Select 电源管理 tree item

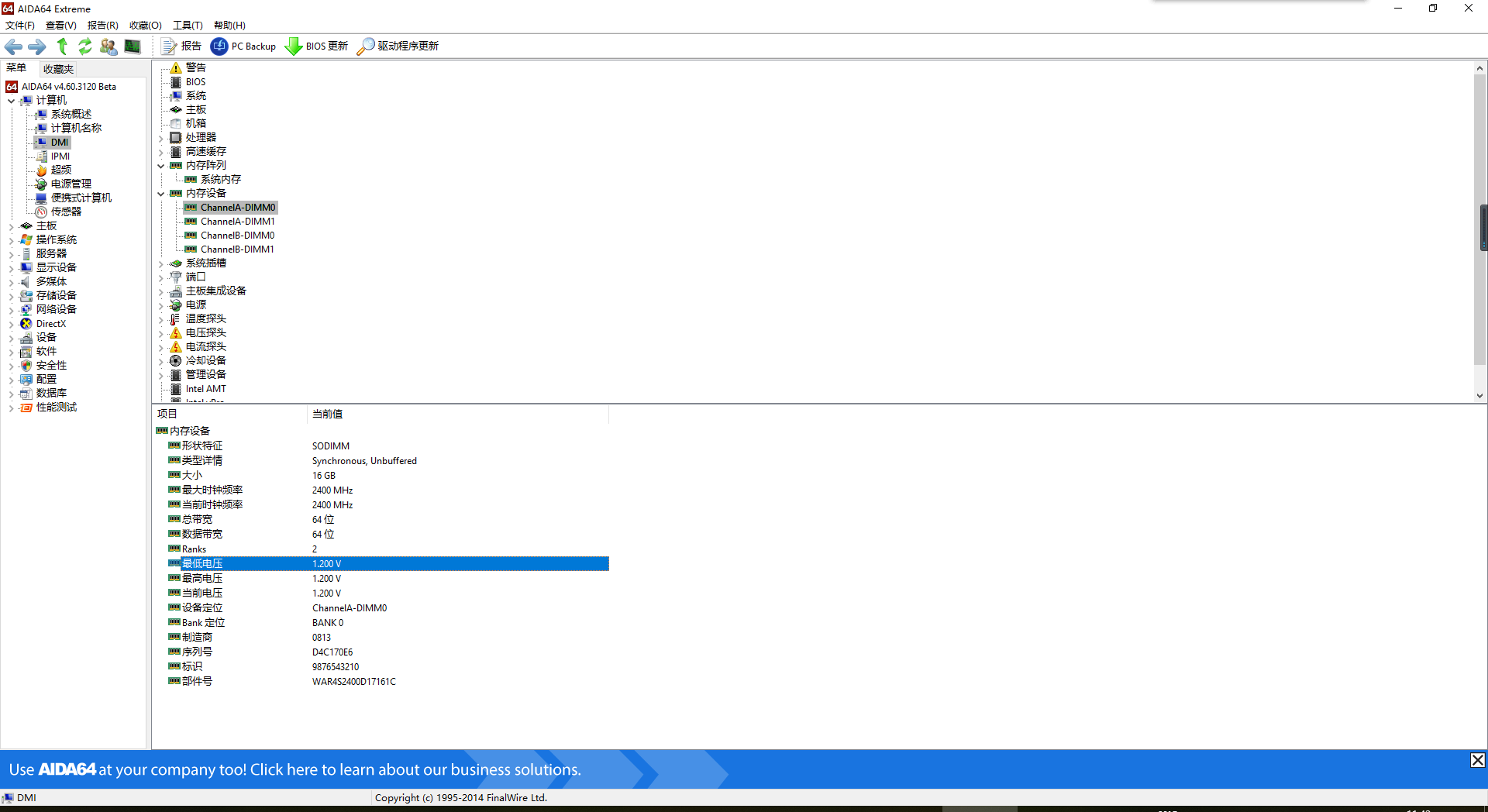[x=71, y=184]
